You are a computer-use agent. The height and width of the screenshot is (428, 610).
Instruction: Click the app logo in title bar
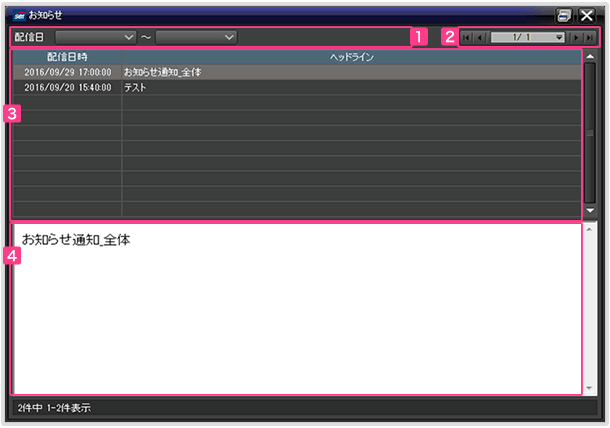click(19, 16)
